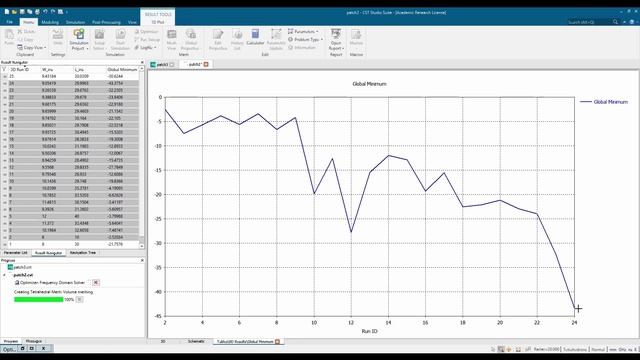Image resolution: width=640 pixels, height=360 pixels.
Task: Switch to the Schematic view tab
Action: [x=196, y=341]
